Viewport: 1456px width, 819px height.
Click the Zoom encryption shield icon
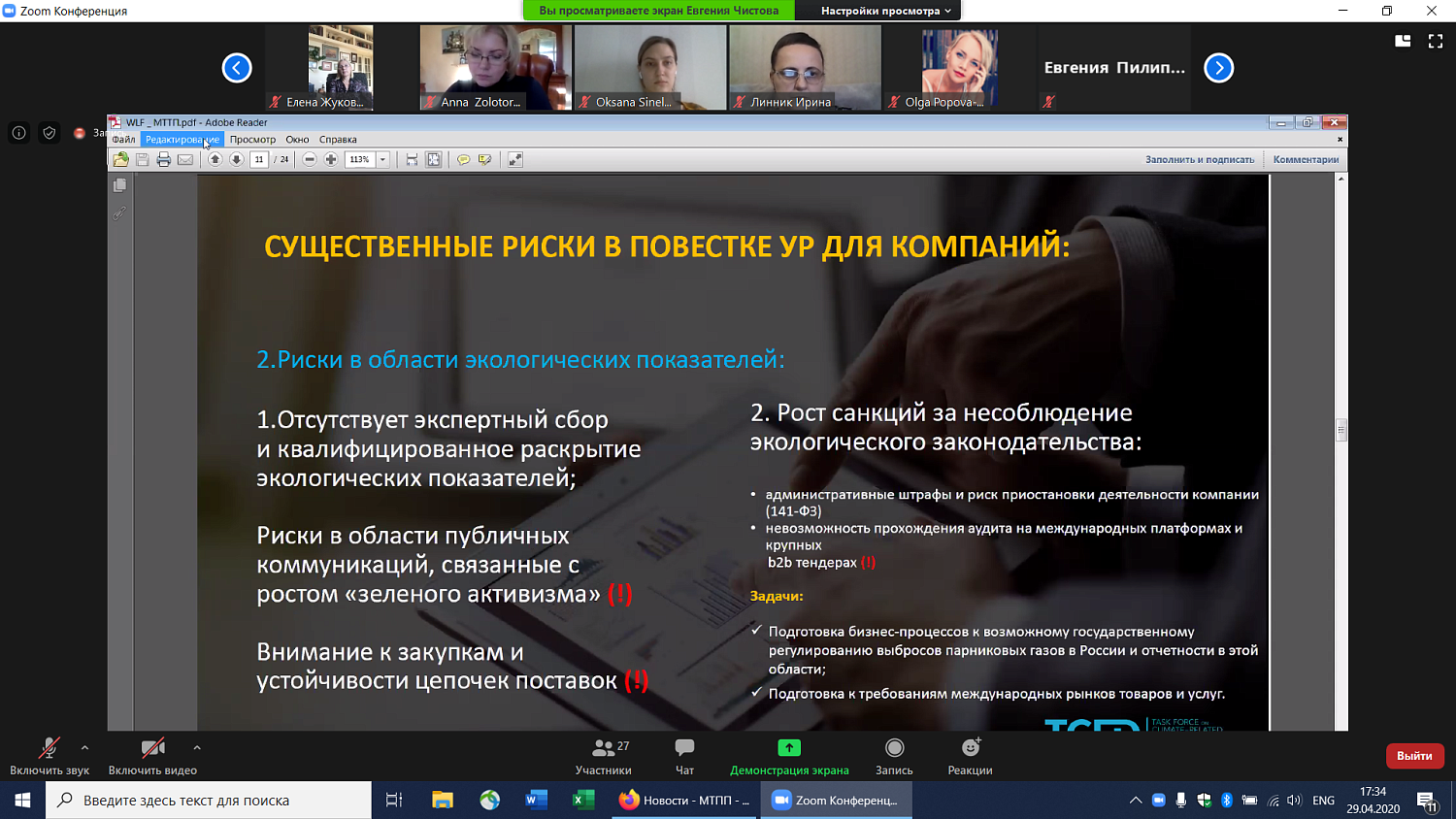tap(50, 133)
